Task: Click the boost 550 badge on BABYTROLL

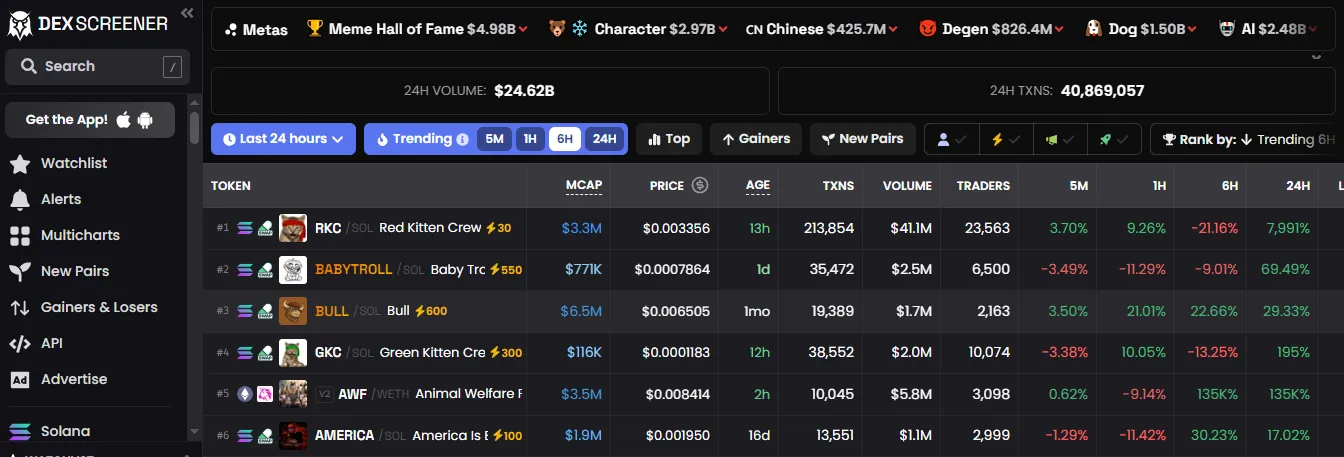Action: pyautogui.click(x=505, y=270)
